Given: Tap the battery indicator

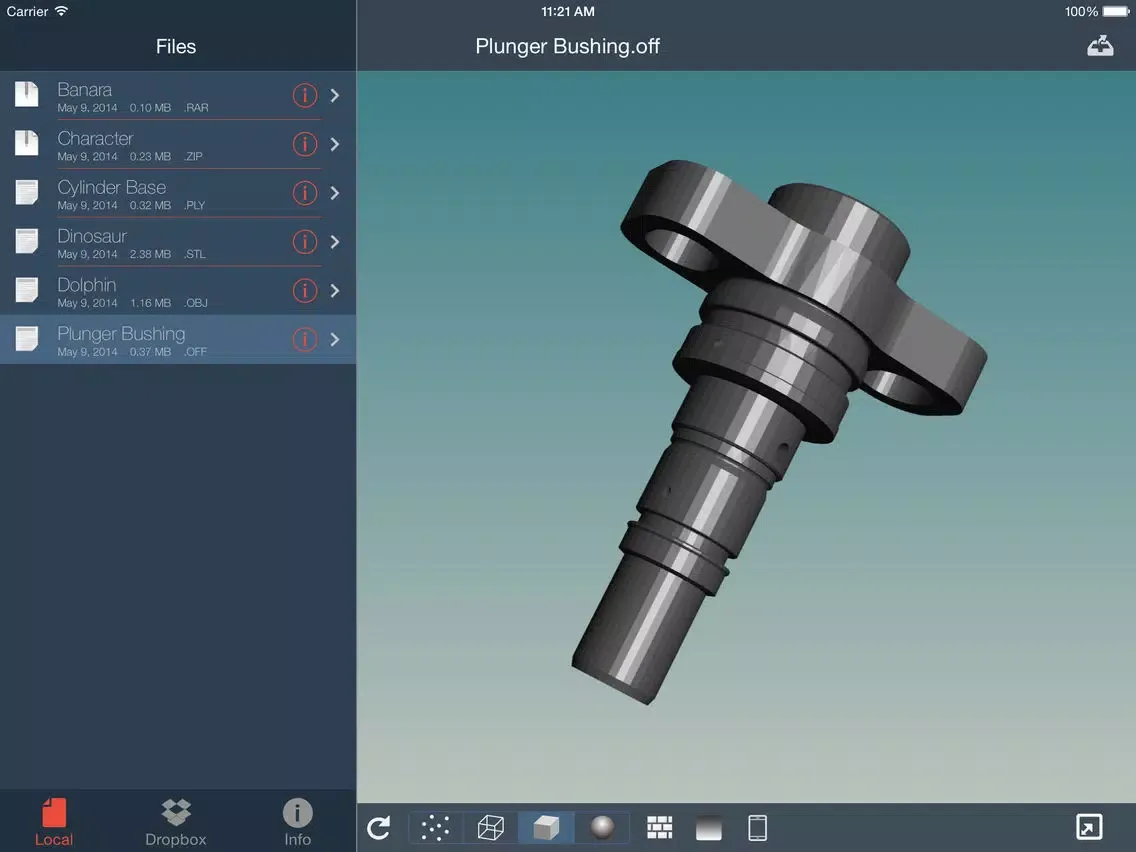Looking at the screenshot, I should [x=1116, y=11].
